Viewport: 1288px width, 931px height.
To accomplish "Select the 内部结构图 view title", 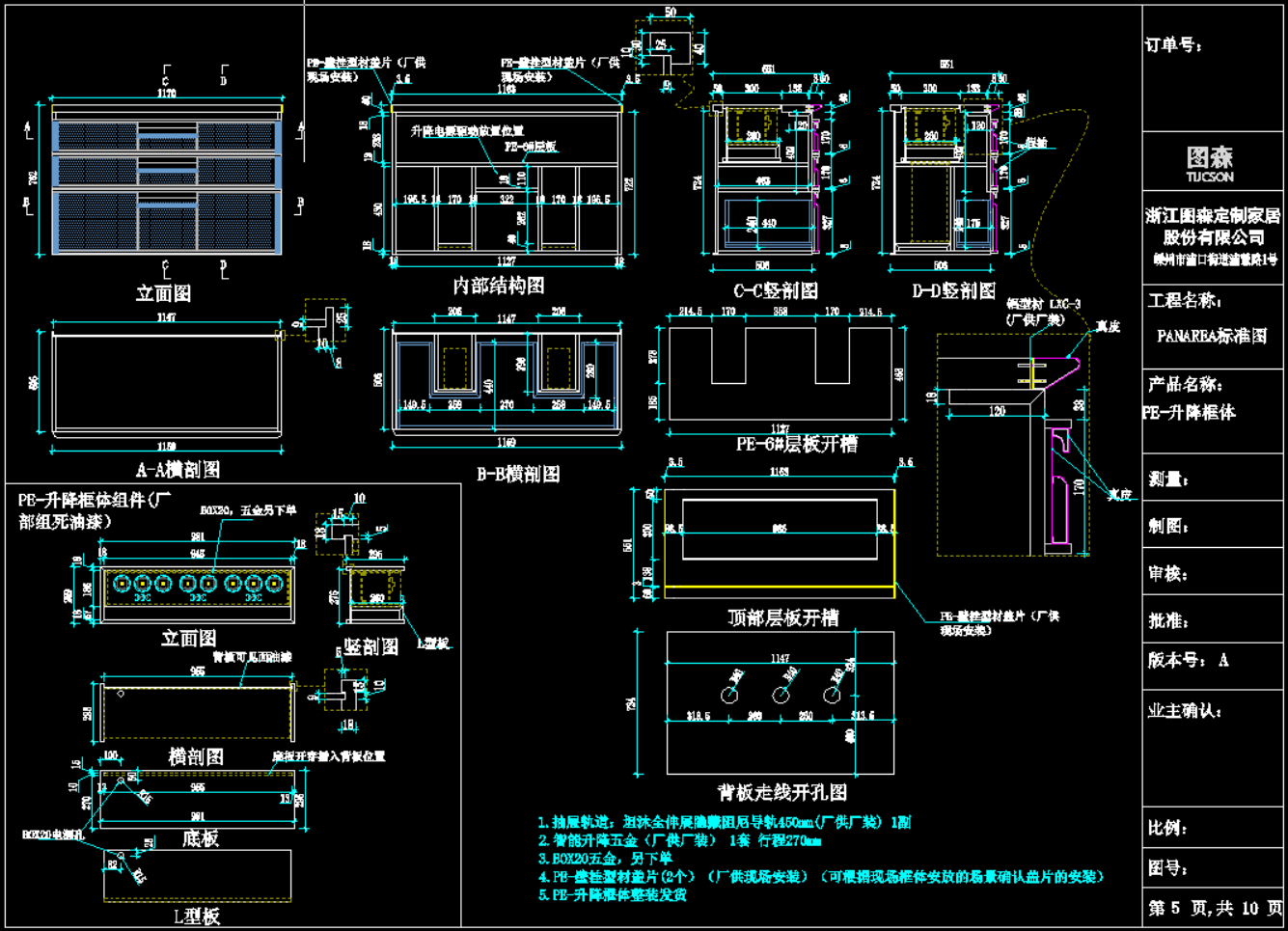I will click(499, 286).
